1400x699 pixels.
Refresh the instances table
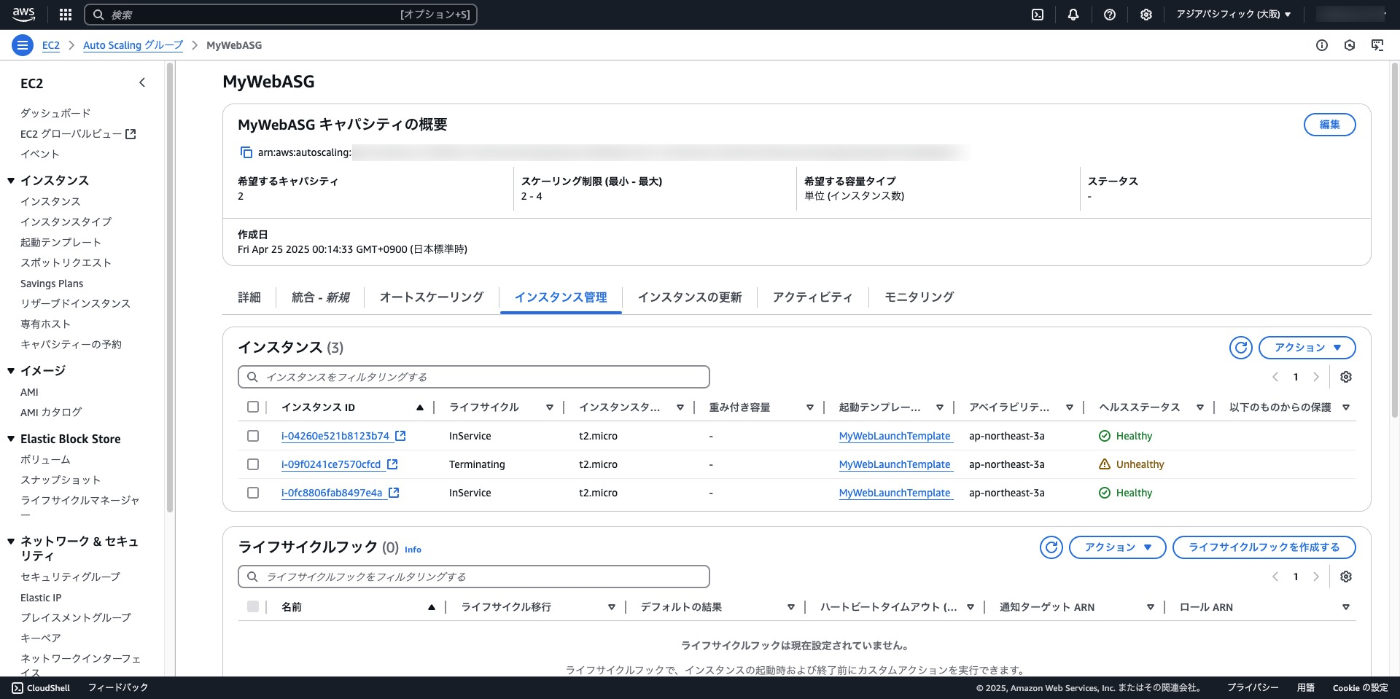[x=1241, y=347]
